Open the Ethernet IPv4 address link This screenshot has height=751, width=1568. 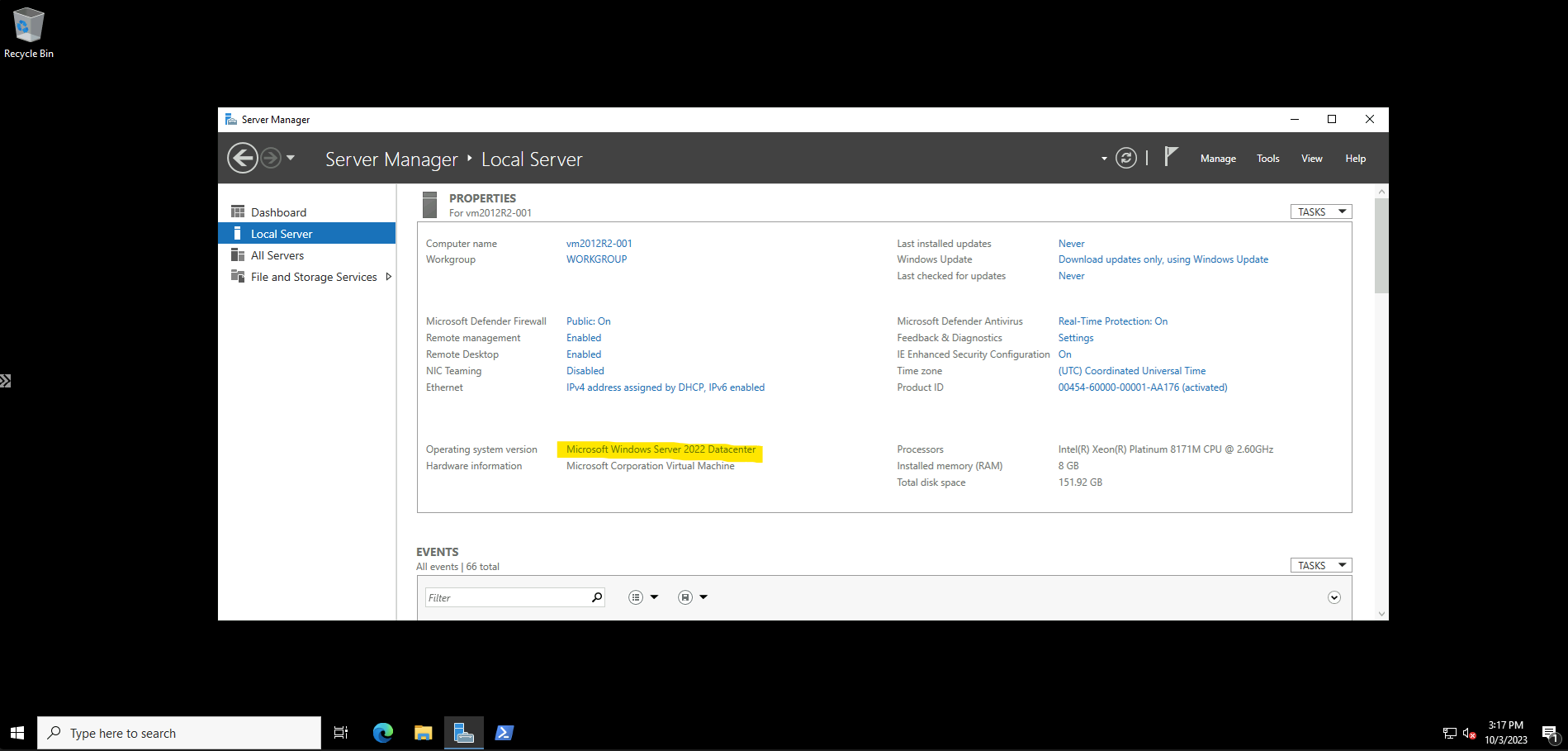666,387
